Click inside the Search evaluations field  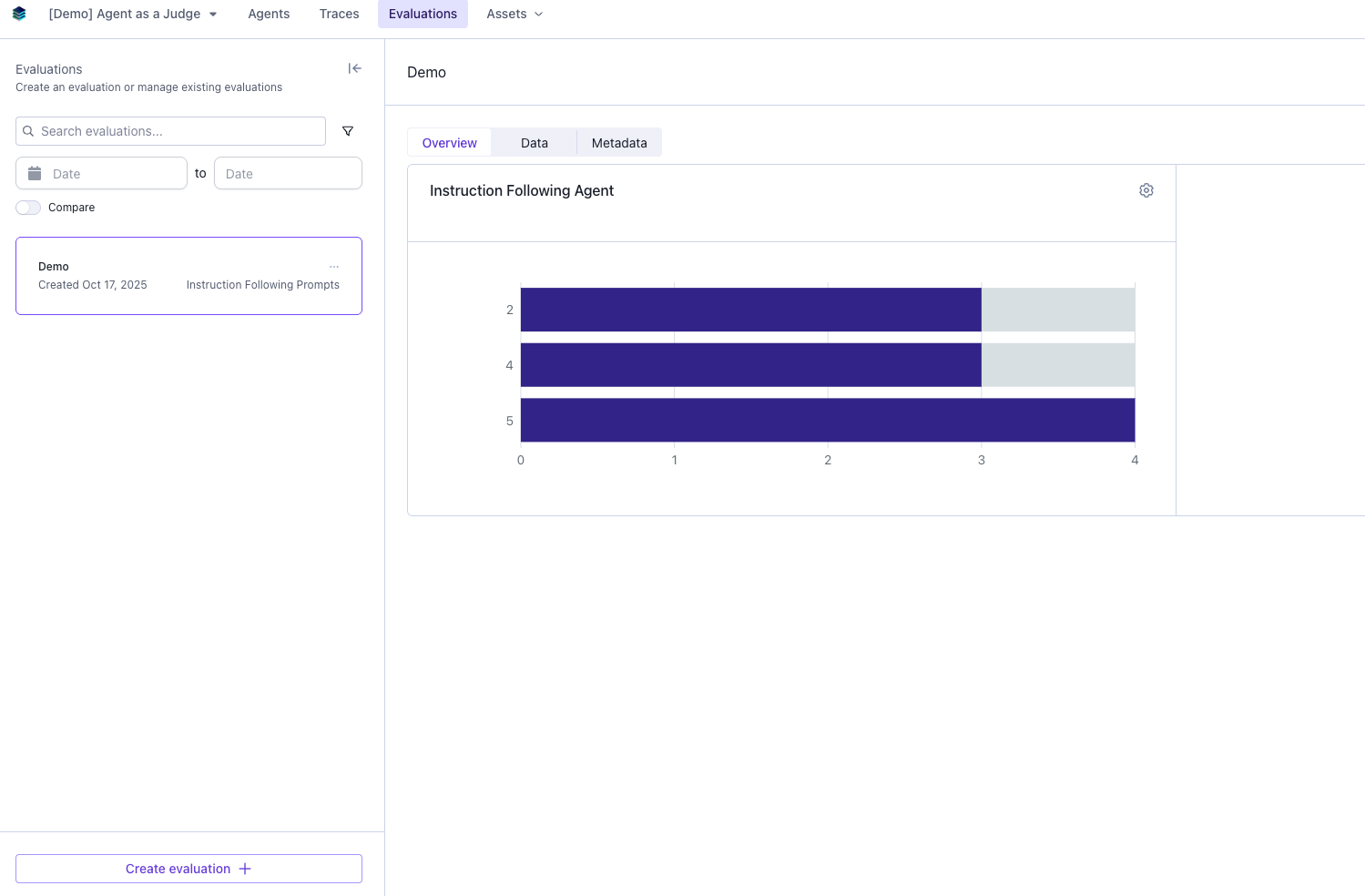click(169, 131)
